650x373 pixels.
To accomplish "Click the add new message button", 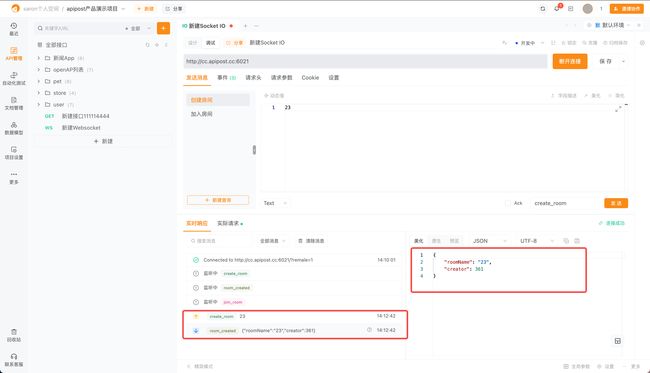I will [218, 200].
